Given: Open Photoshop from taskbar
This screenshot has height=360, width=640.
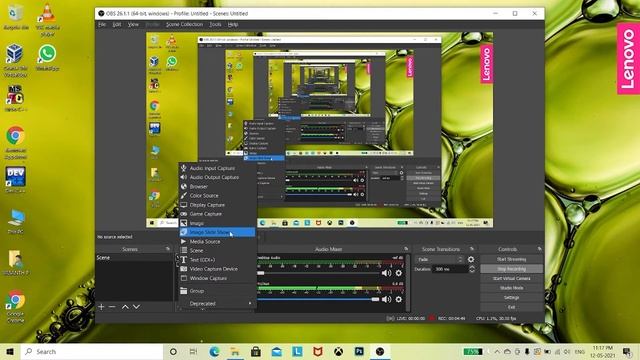Looking at the screenshot, I should [x=359, y=351].
